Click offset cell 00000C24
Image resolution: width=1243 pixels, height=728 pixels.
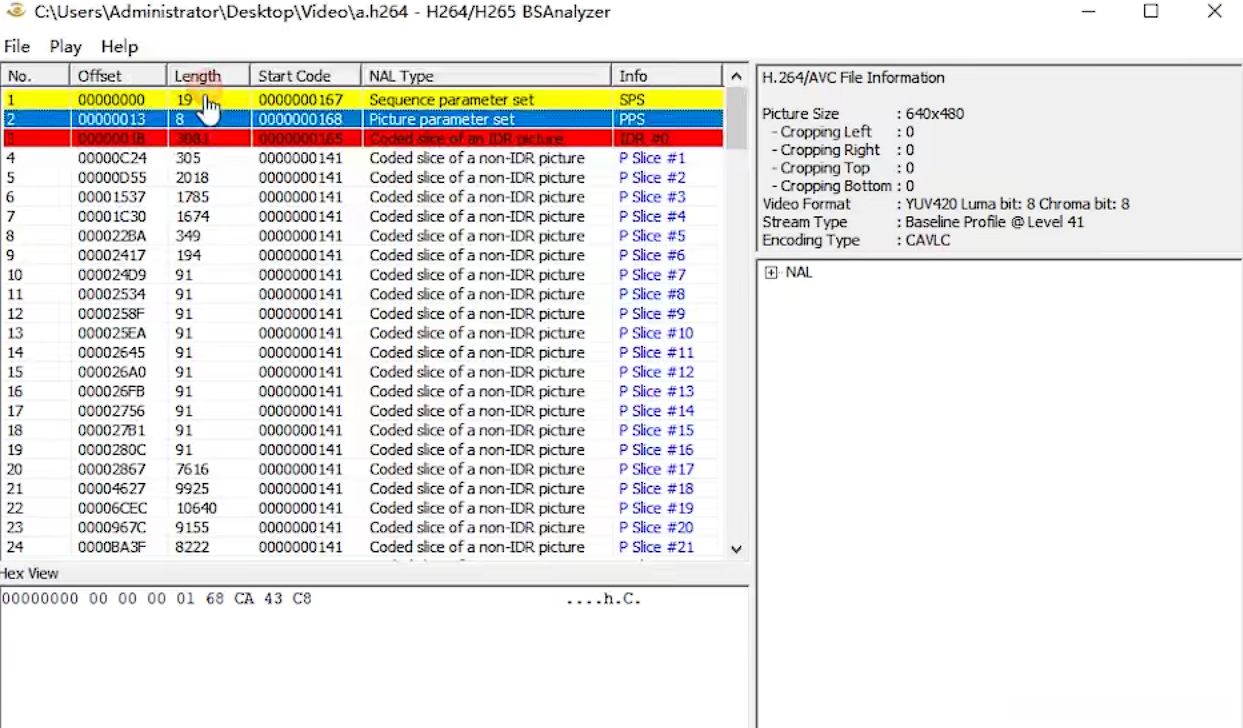point(112,158)
